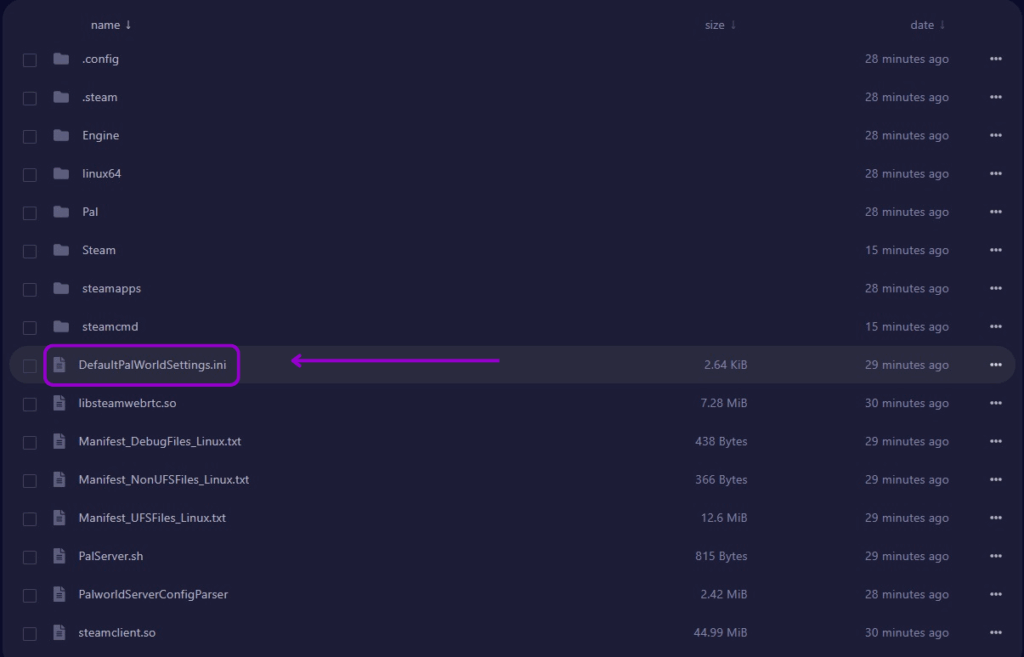Sort files by name column
The width and height of the screenshot is (1024, 657).
click(111, 25)
